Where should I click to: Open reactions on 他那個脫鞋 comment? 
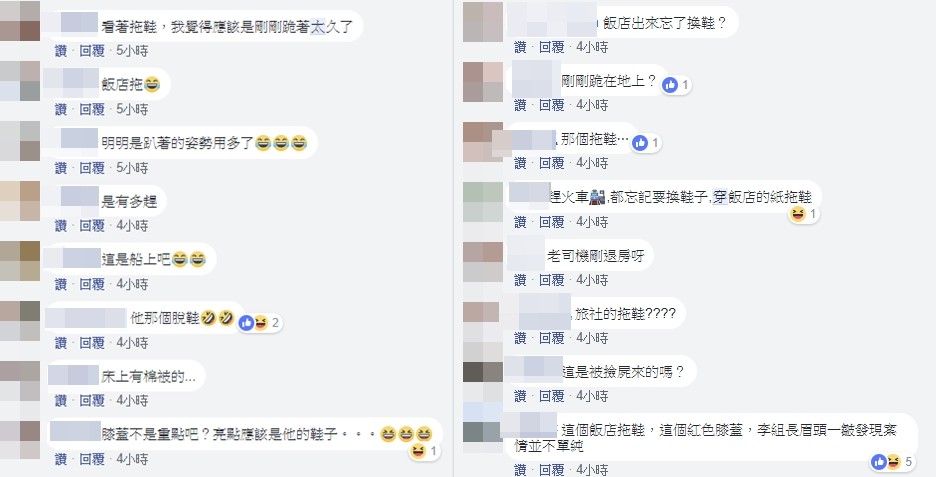(259, 324)
